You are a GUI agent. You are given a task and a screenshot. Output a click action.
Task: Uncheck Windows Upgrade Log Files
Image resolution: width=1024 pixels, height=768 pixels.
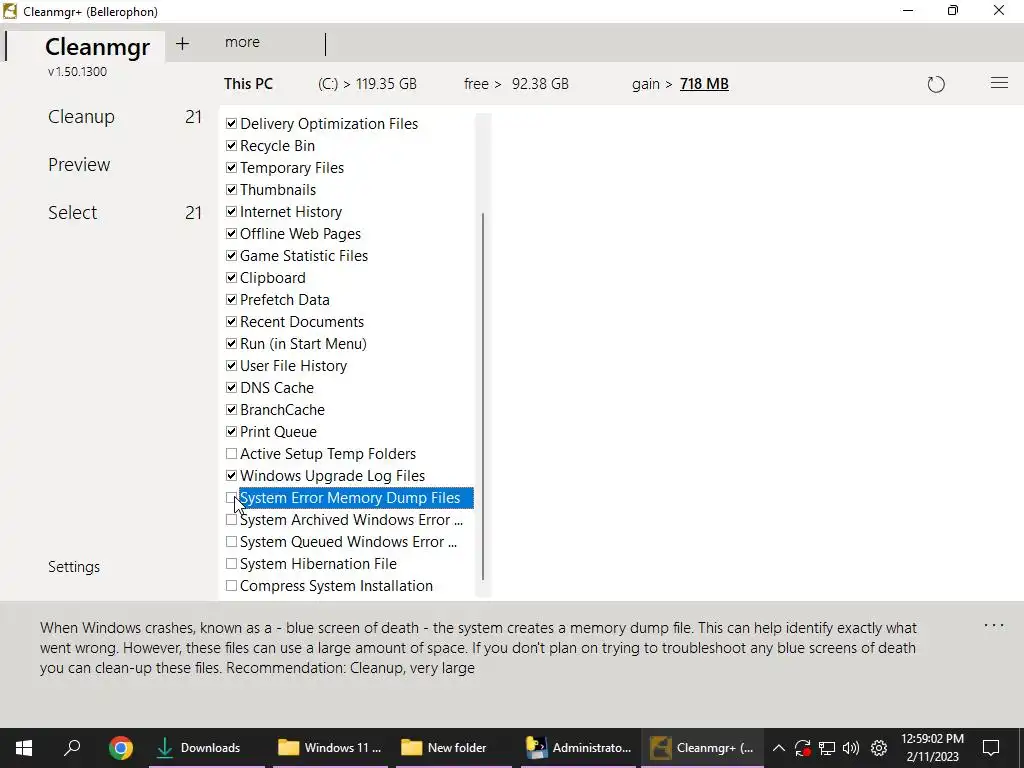[231, 475]
